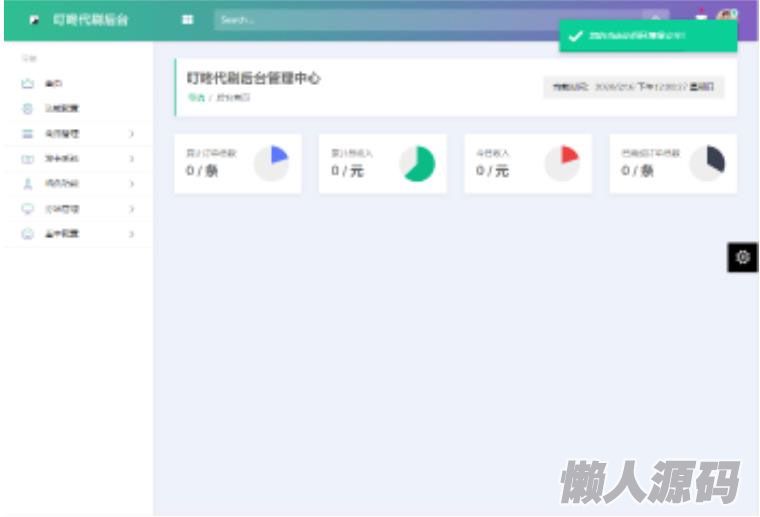Click the monitor icon in the sidebar
Image resolution: width=760 pixels, height=517 pixels.
point(28,209)
